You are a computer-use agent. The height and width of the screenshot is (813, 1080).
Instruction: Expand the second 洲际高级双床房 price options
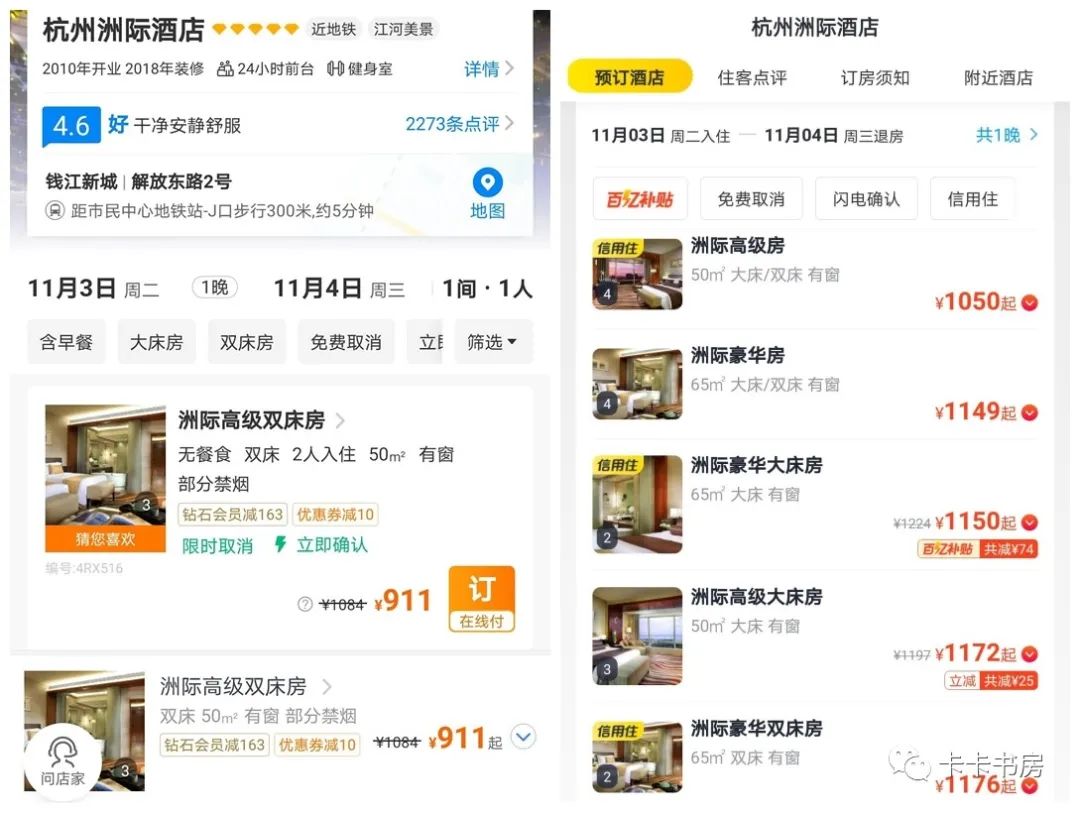[523, 737]
